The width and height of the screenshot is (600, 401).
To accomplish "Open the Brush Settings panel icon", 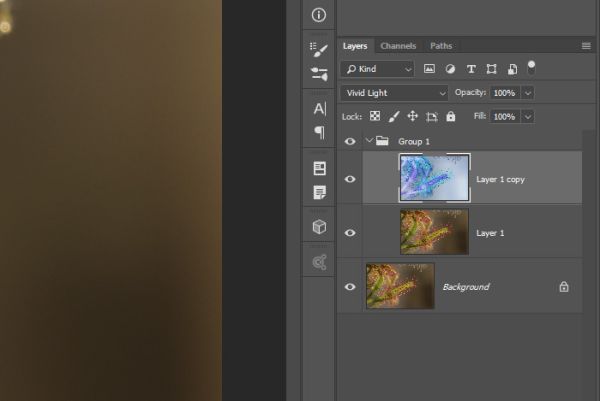I will click(x=319, y=50).
